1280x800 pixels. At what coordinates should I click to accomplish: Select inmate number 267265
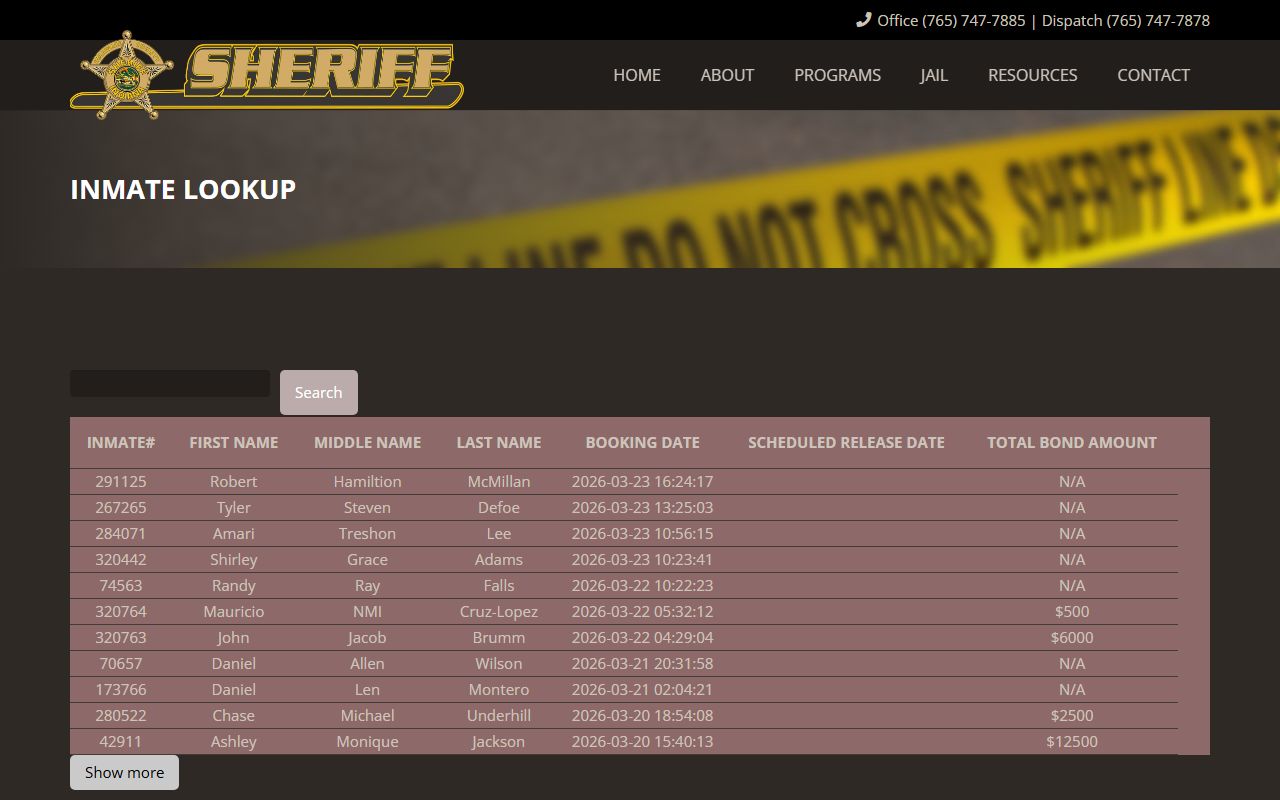pos(121,507)
